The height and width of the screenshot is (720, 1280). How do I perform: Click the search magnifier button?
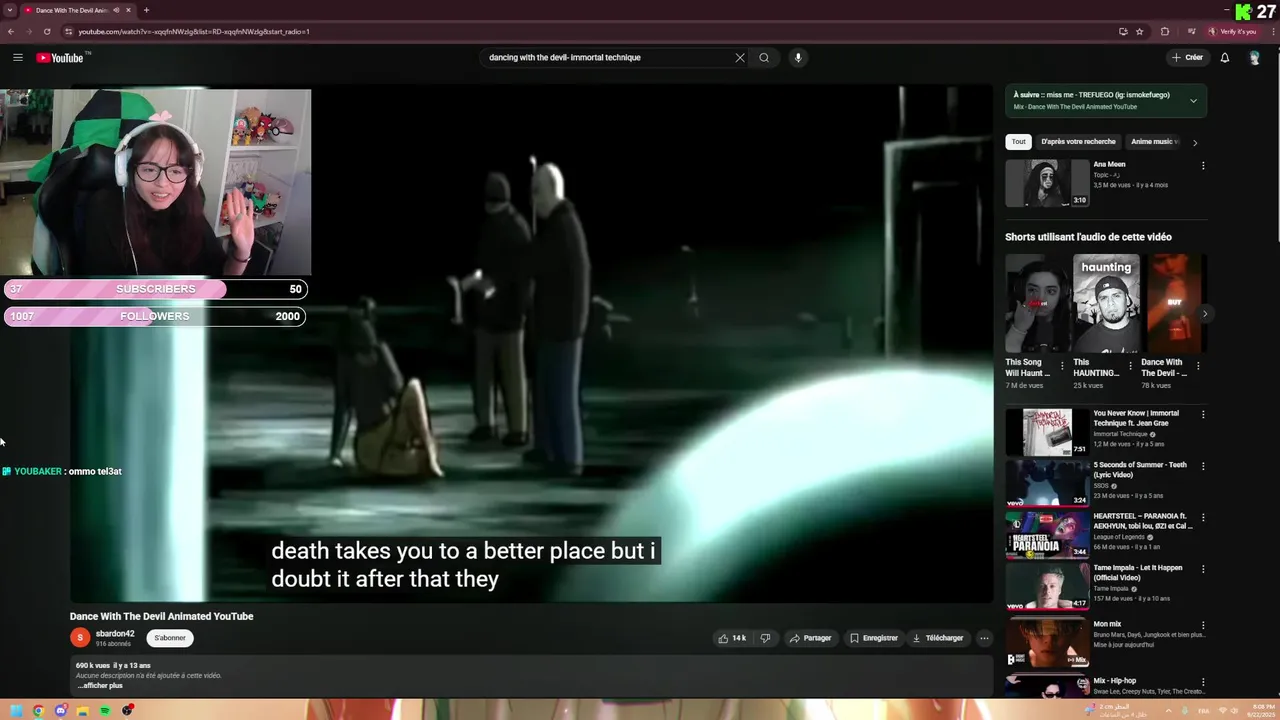(764, 57)
